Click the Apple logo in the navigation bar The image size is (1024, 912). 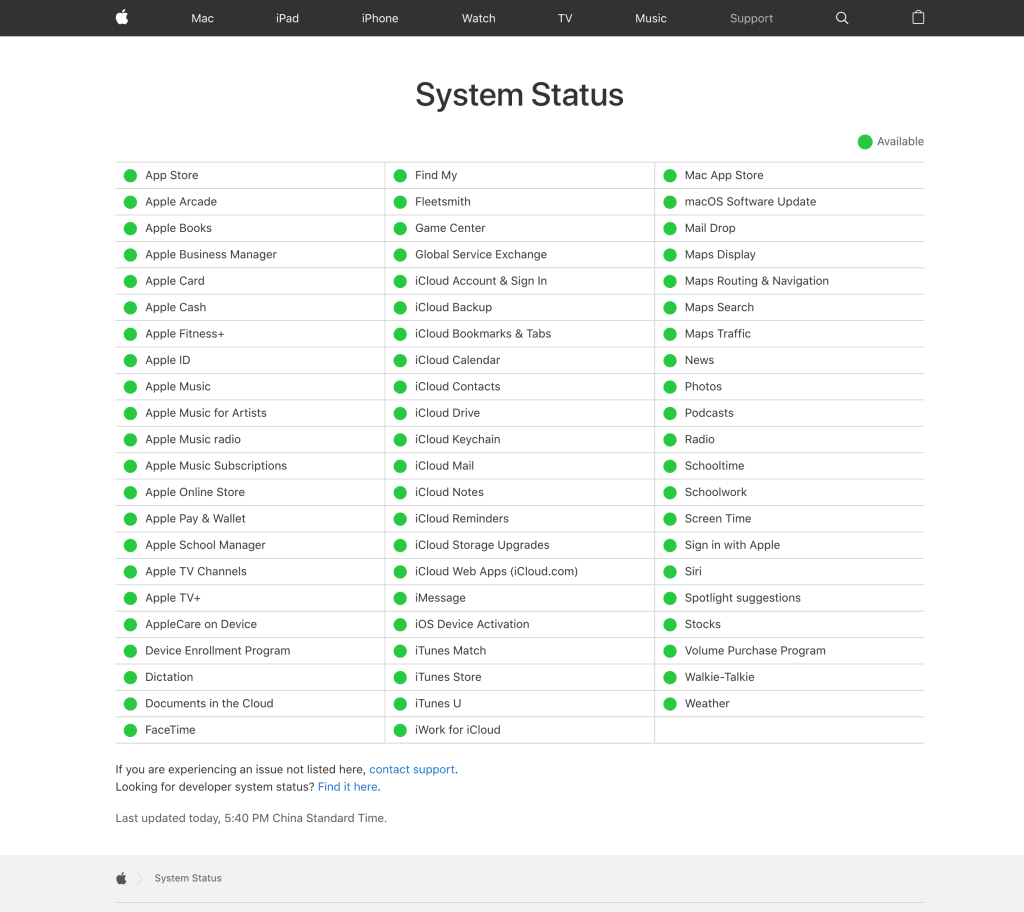click(121, 17)
